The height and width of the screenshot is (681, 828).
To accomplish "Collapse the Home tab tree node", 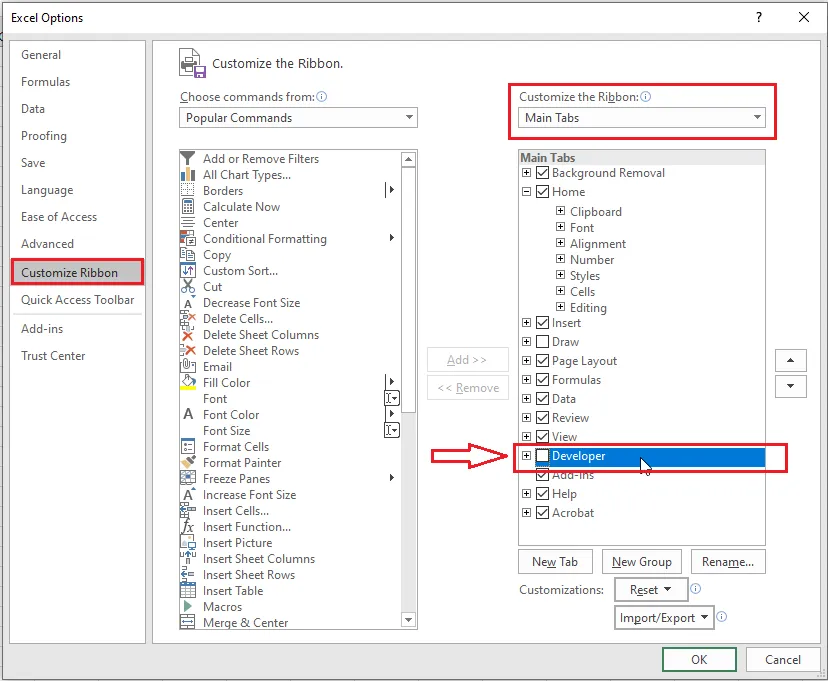I will coord(526,192).
